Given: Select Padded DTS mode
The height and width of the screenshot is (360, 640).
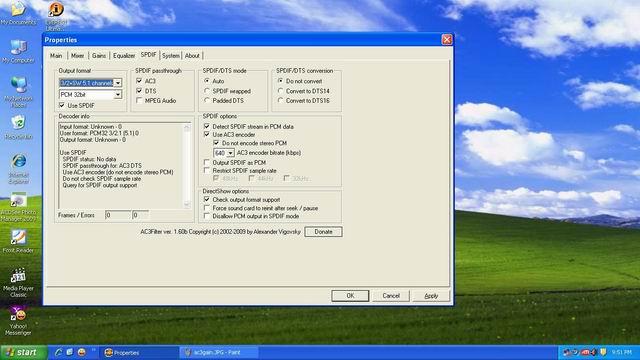Looking at the screenshot, I should pyautogui.click(x=207, y=100).
